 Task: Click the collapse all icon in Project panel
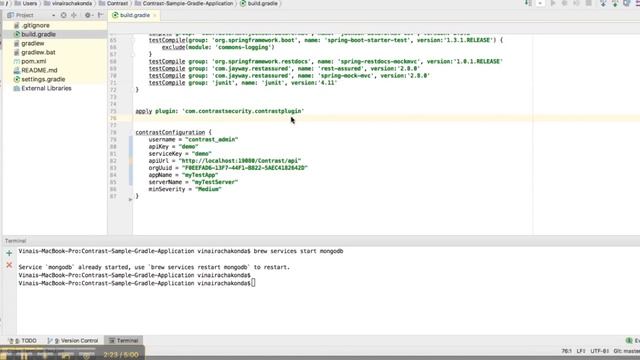click(x=74, y=15)
